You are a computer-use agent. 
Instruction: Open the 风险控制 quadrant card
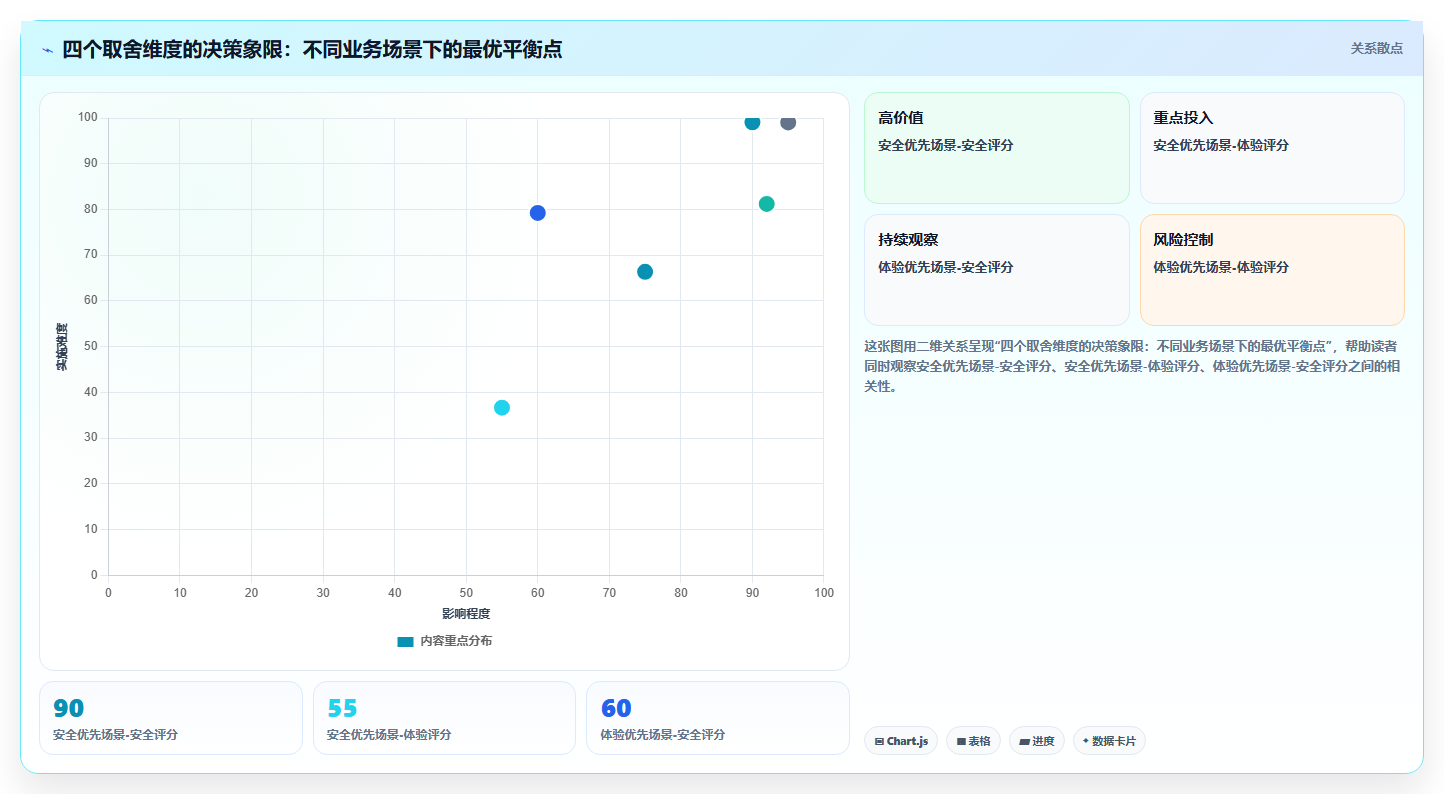[x=1272, y=270]
